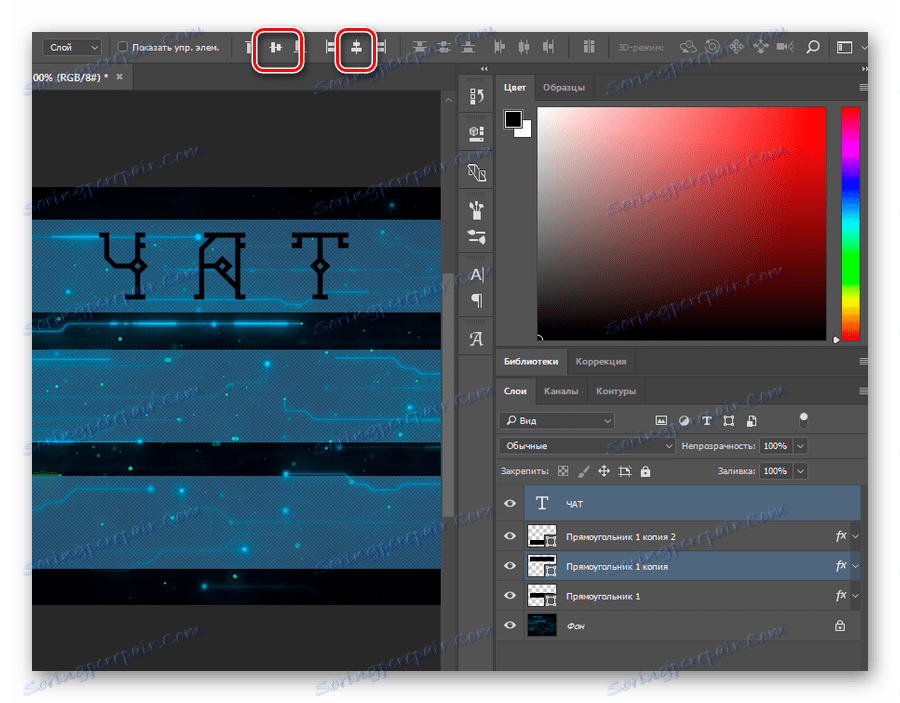Expand effects of Прямоугольник 1 копия 2

pos(855,536)
